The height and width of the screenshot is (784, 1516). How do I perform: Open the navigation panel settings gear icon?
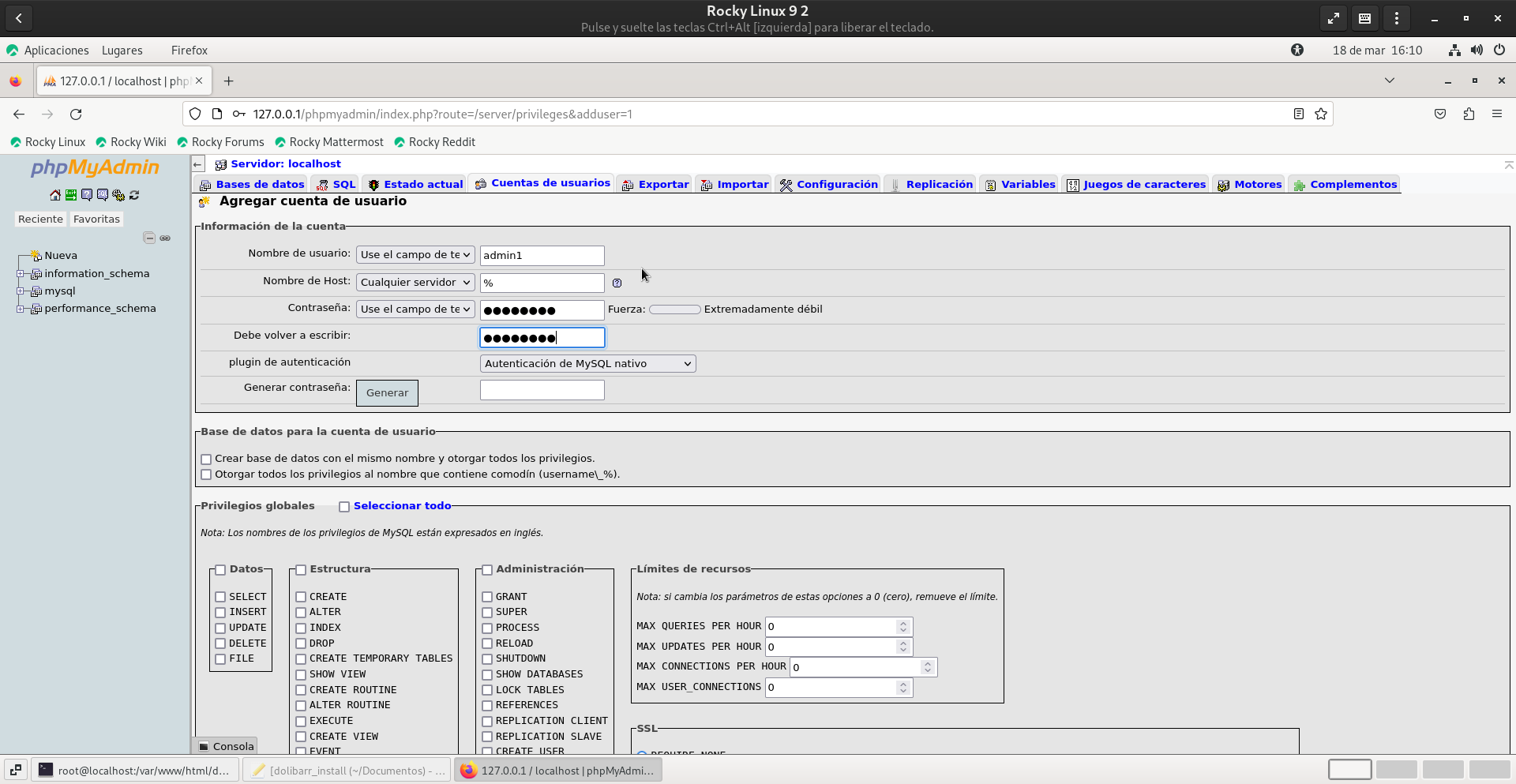click(118, 195)
